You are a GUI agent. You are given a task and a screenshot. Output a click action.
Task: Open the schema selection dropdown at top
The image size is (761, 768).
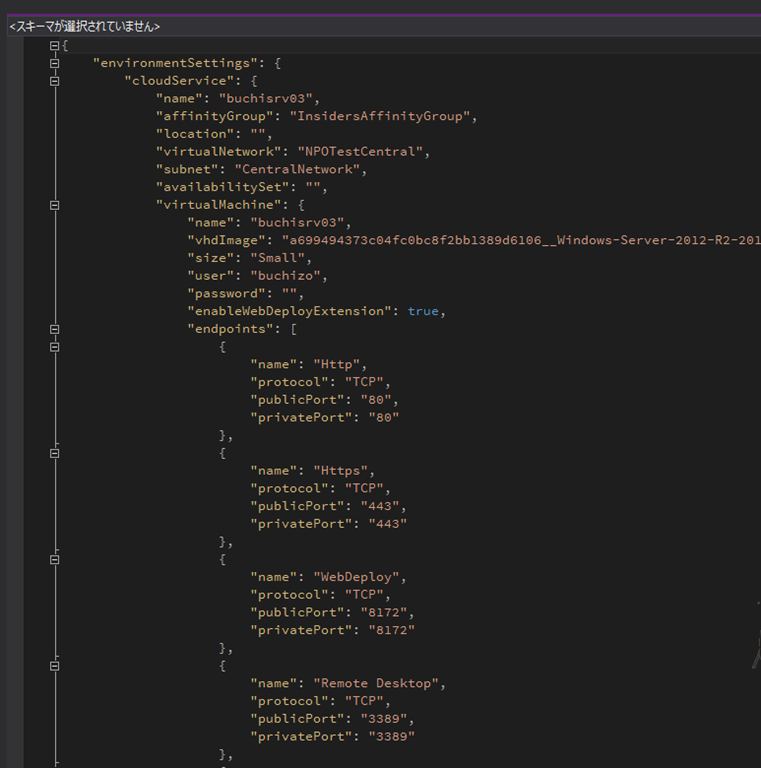click(x=85, y=27)
